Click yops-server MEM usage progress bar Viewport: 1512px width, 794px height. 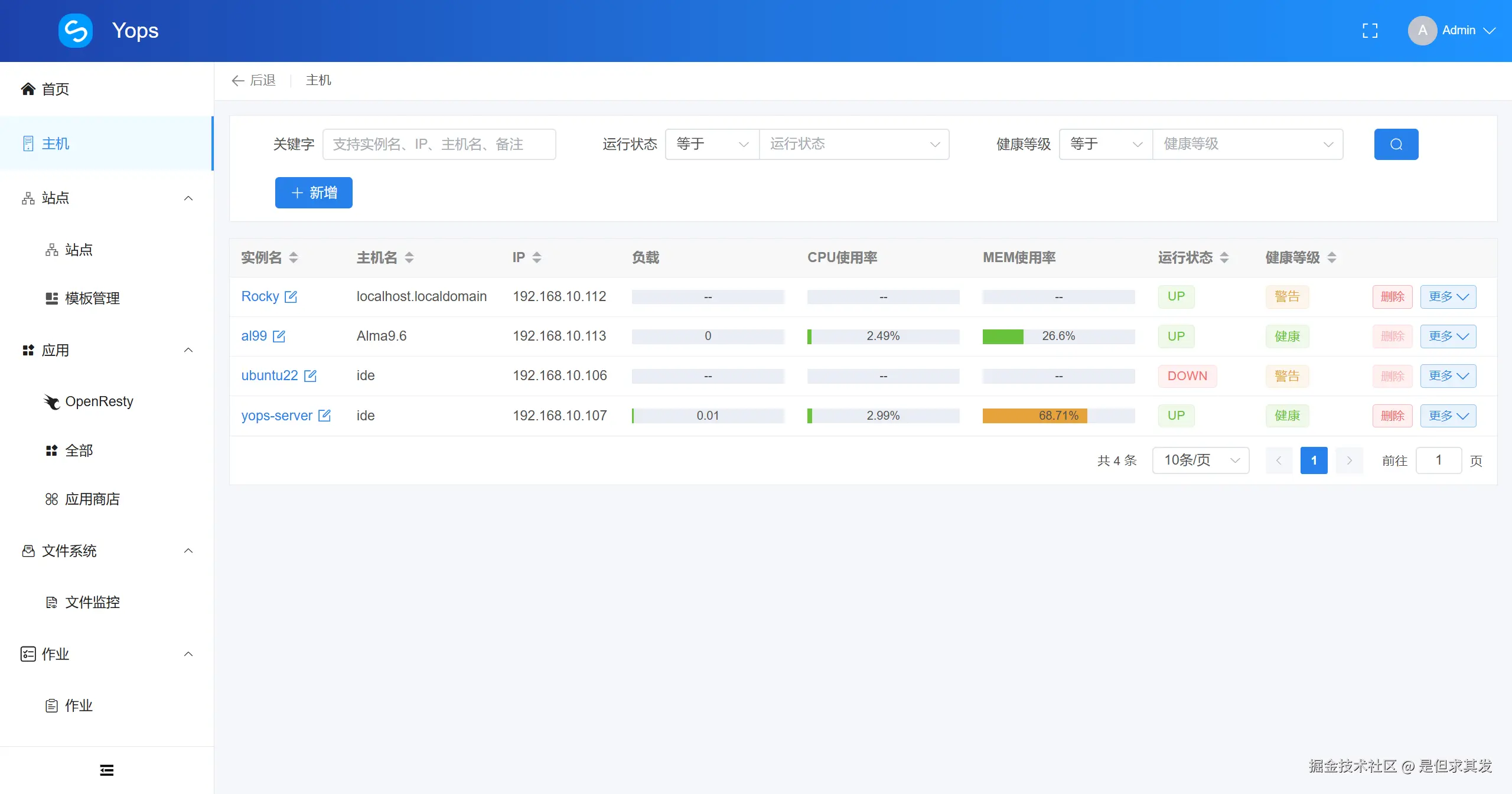tap(1058, 416)
